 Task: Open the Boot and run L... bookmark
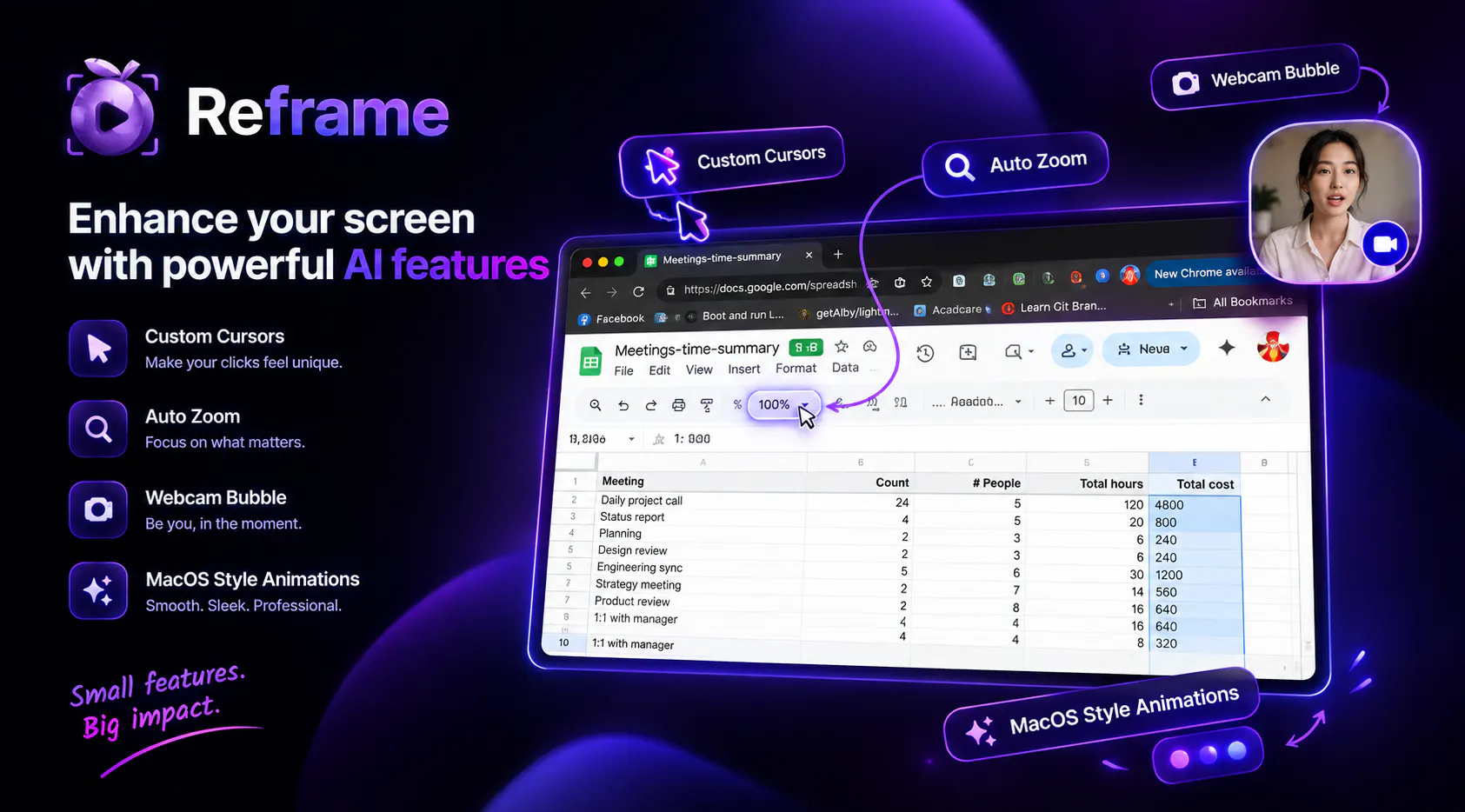pos(736,316)
